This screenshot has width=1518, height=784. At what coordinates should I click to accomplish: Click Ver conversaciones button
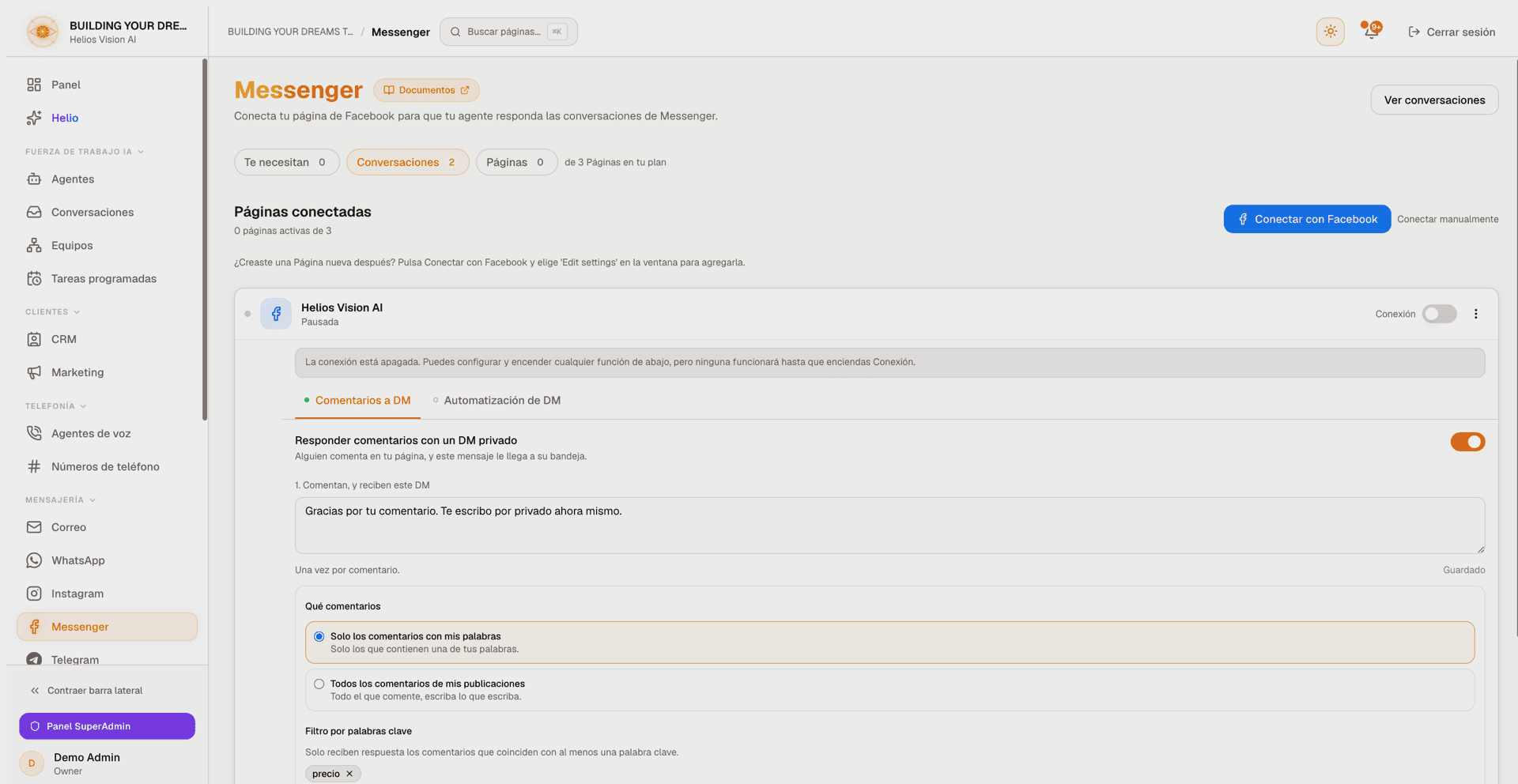tap(1434, 100)
